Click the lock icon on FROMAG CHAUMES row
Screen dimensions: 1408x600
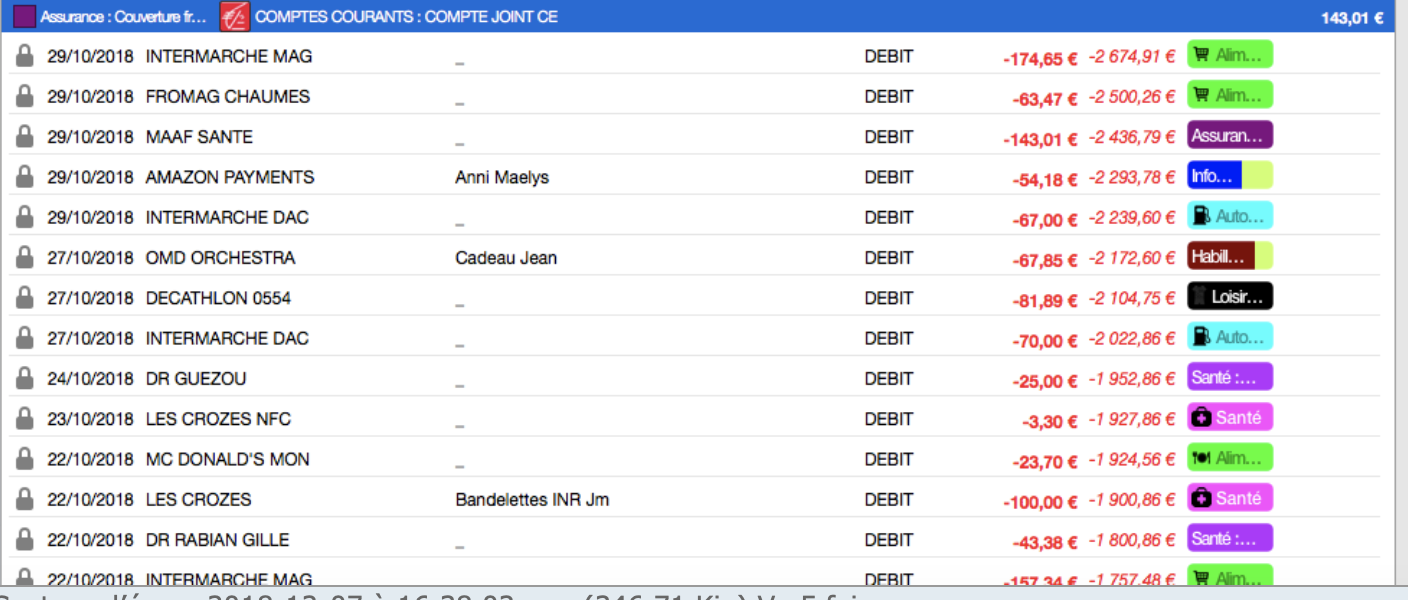pyautogui.click(x=24, y=96)
